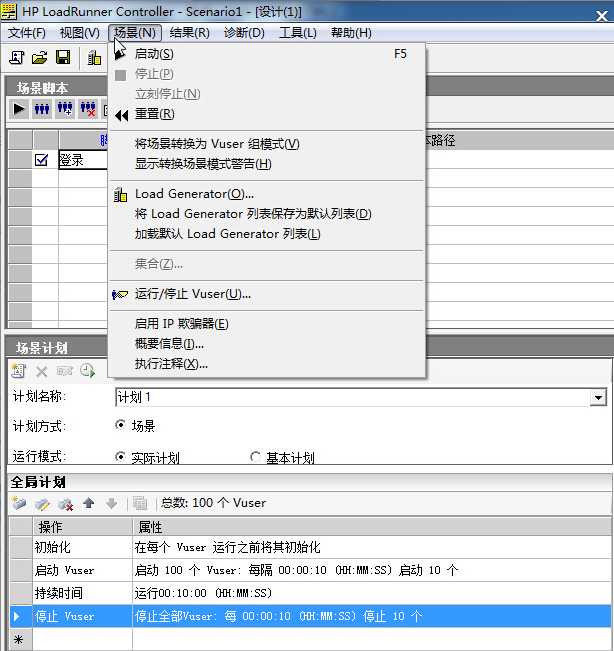Click the 运行00:10:00 duration property cell
The height and width of the screenshot is (651, 614).
[372, 593]
